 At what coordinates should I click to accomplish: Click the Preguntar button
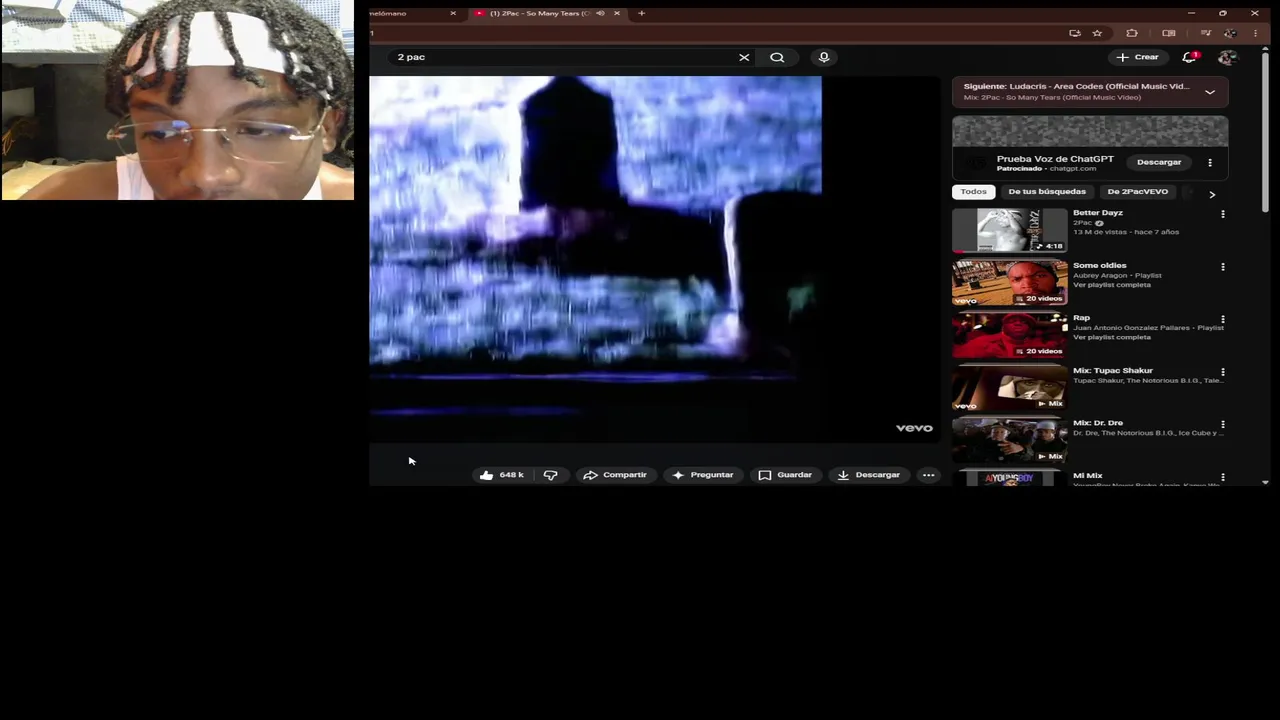click(x=703, y=475)
